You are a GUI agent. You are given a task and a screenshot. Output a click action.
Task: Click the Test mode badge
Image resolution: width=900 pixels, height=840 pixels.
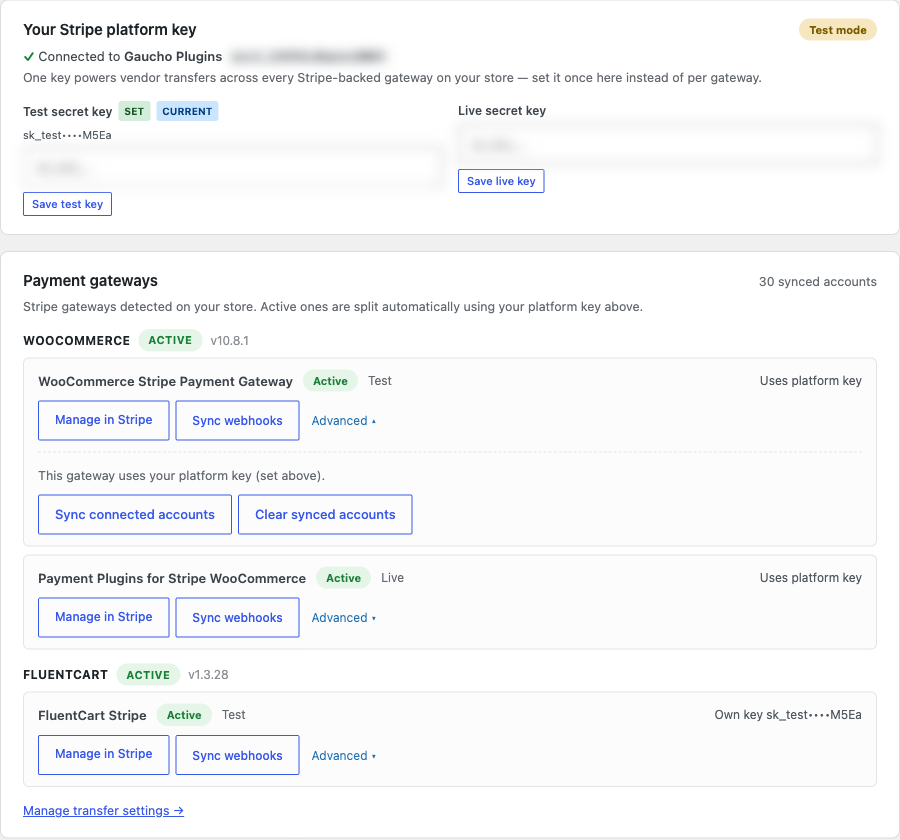pos(837,30)
